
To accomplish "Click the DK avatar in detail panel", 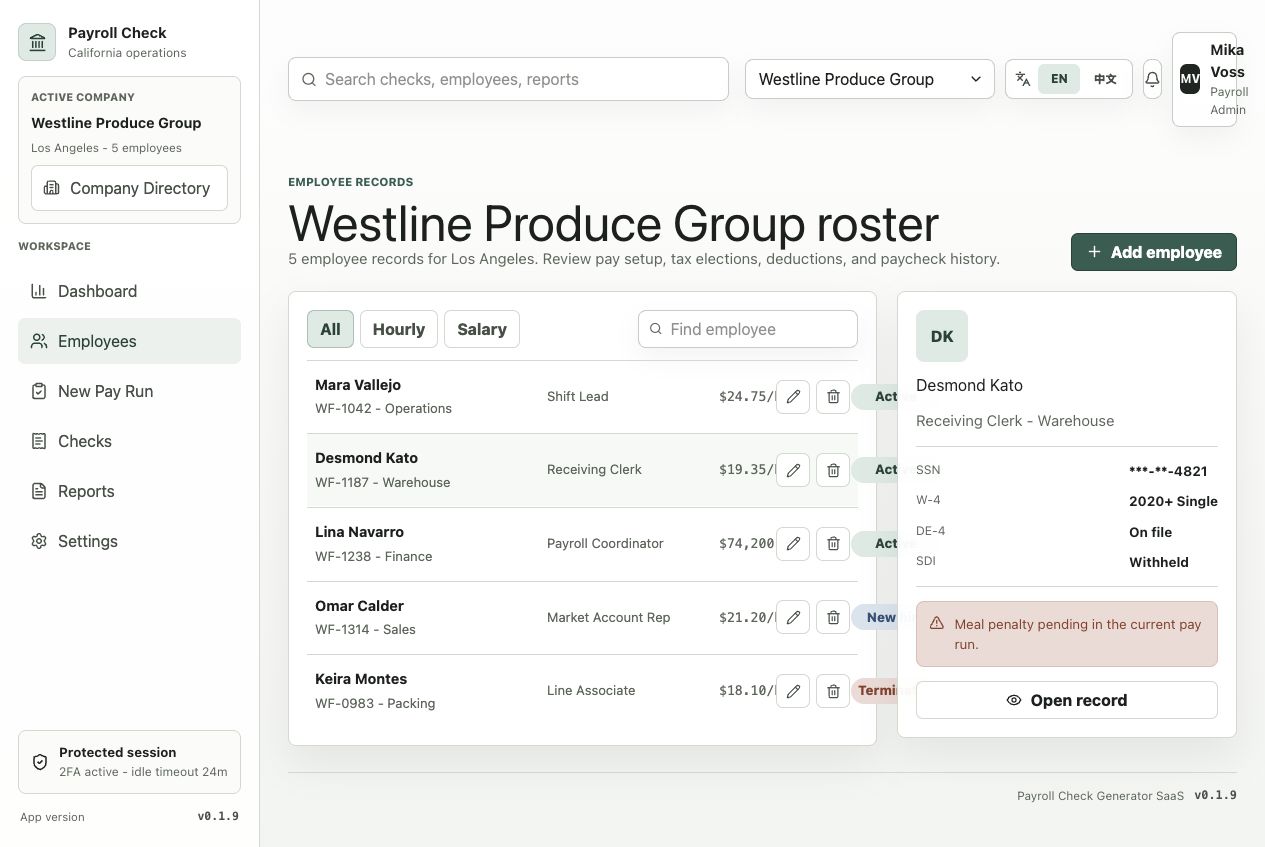I will [942, 336].
